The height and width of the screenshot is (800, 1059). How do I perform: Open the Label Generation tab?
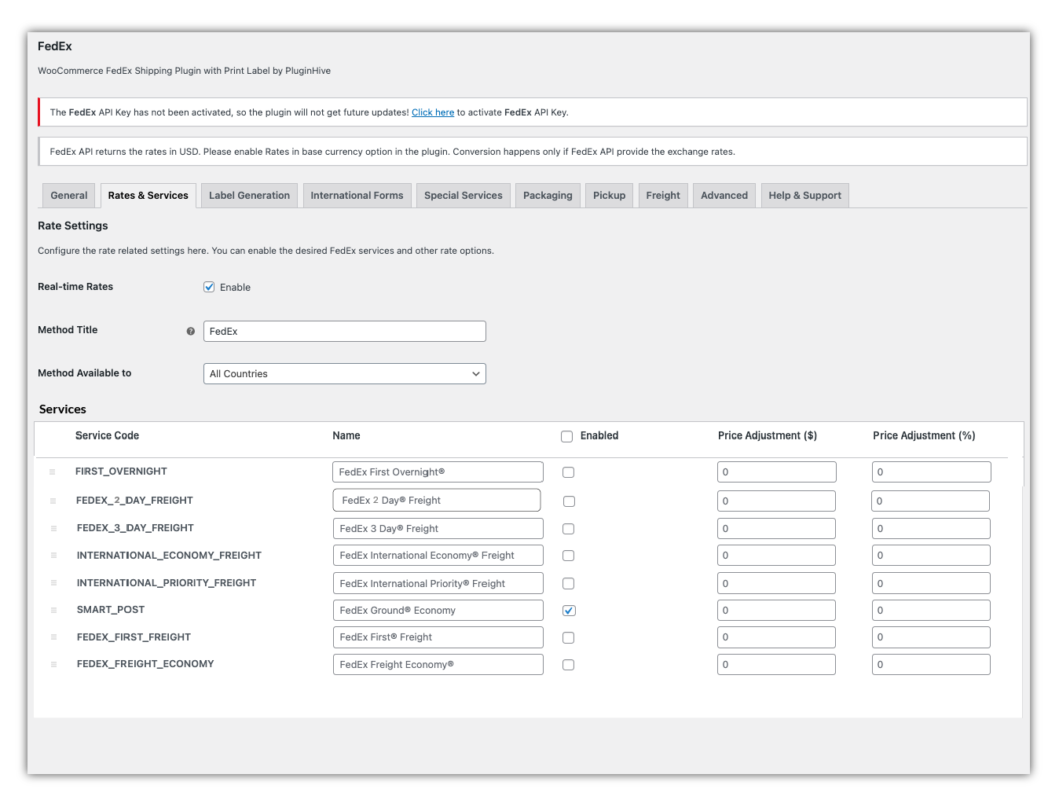(x=249, y=196)
